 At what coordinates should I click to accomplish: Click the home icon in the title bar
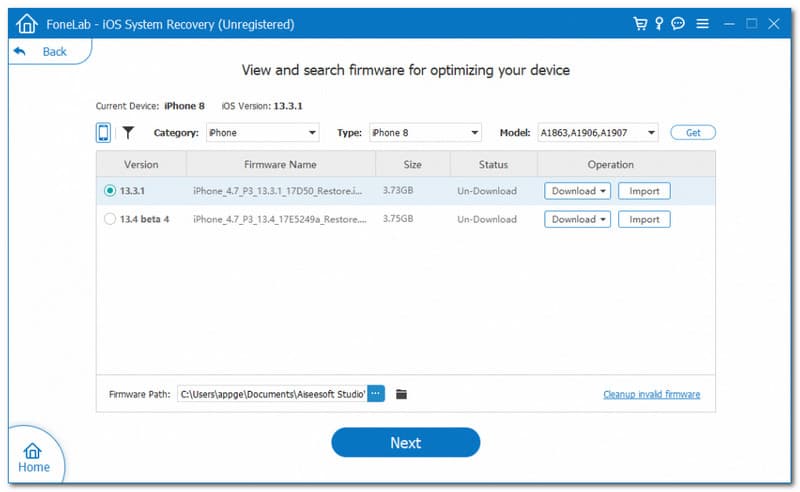point(27,23)
